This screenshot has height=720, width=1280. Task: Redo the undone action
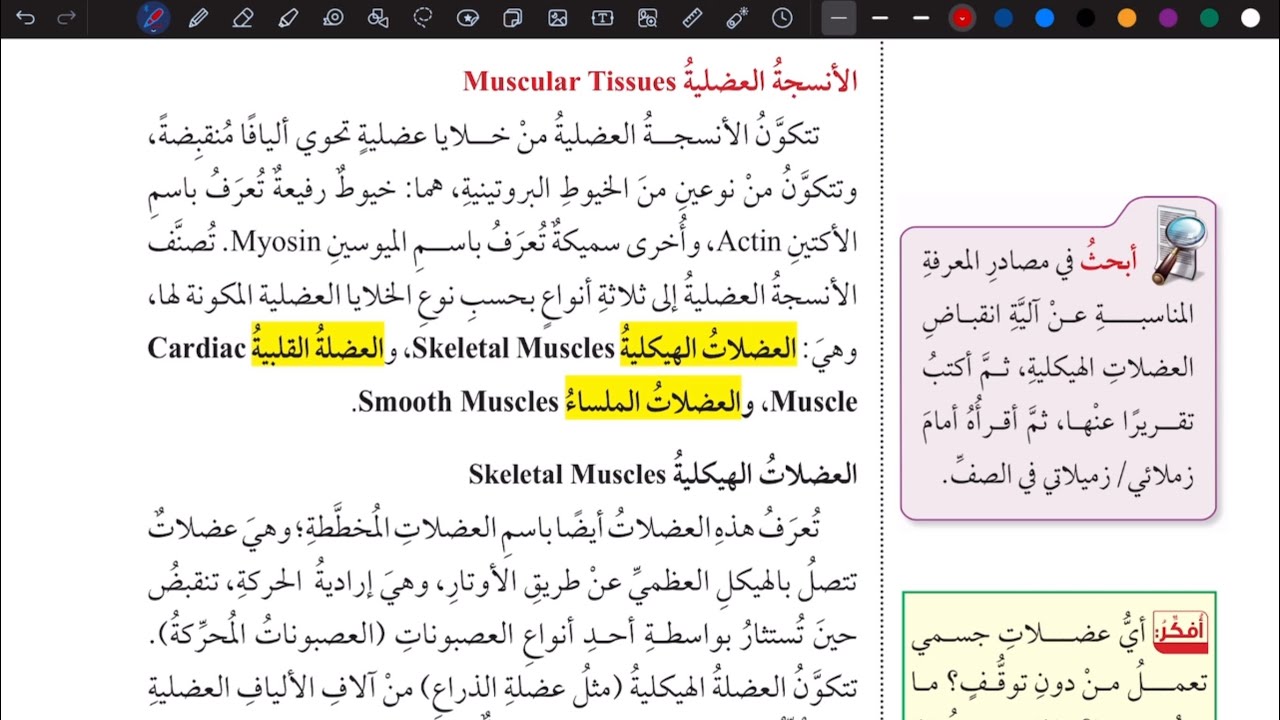click(66, 18)
